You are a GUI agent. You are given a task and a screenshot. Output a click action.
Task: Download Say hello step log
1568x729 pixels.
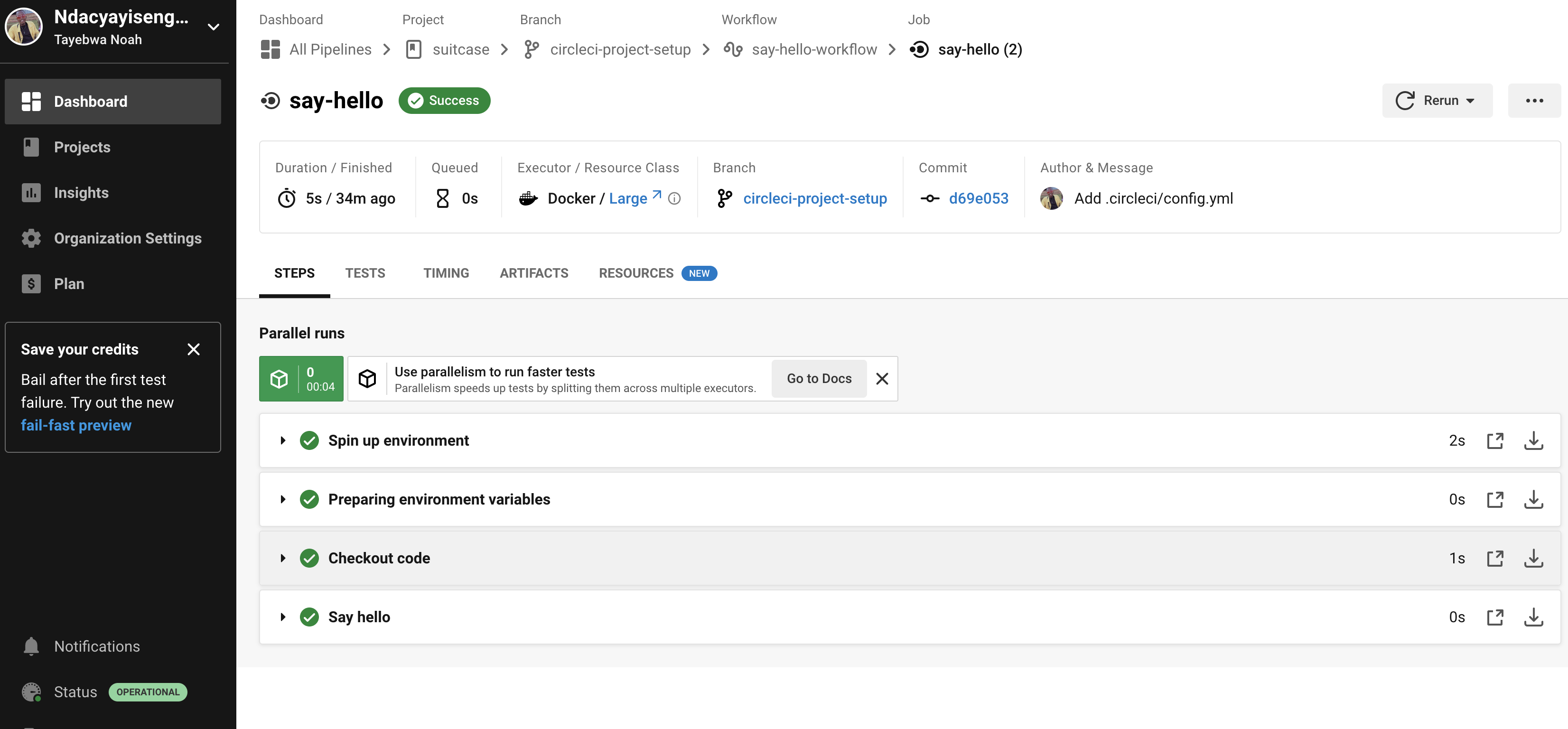(x=1533, y=617)
